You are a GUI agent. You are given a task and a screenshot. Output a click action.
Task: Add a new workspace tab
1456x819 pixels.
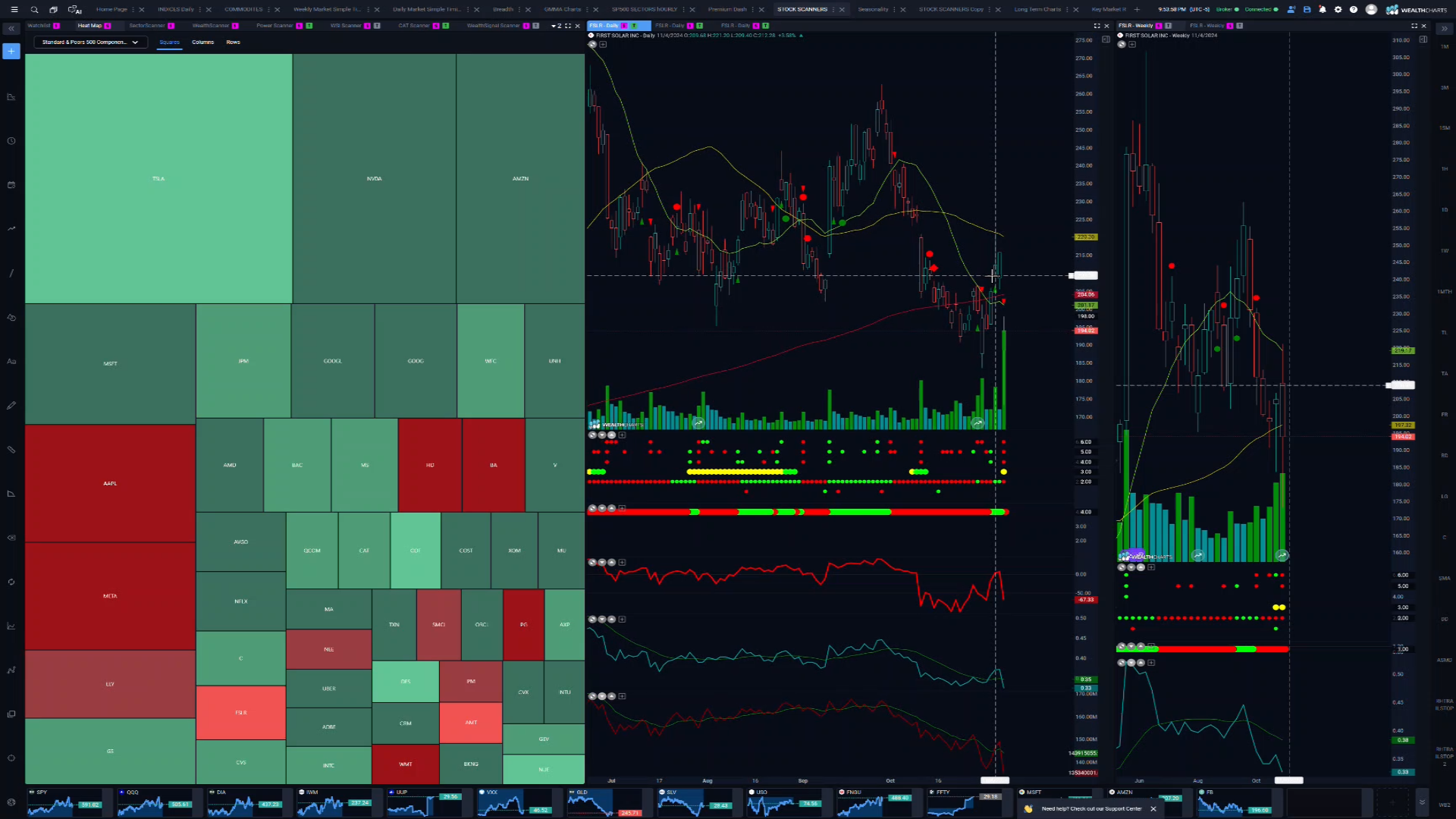(1137, 10)
